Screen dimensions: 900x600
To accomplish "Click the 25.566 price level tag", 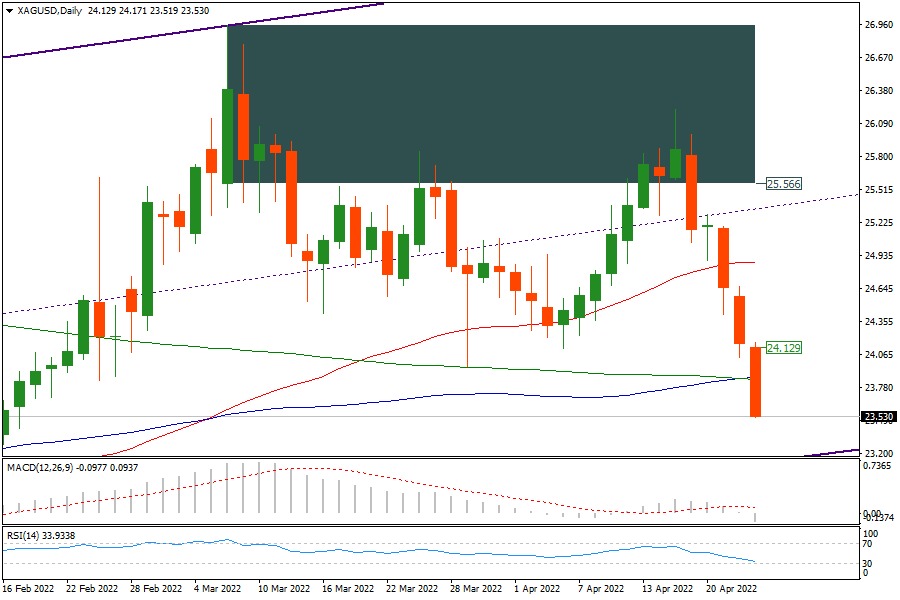I will [783, 184].
